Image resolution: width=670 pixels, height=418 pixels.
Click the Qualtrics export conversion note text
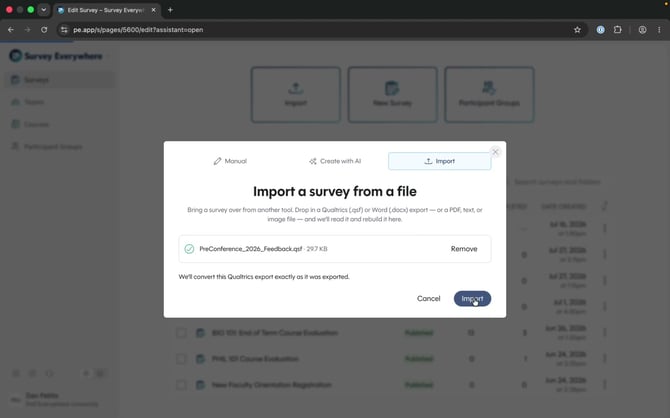264,277
